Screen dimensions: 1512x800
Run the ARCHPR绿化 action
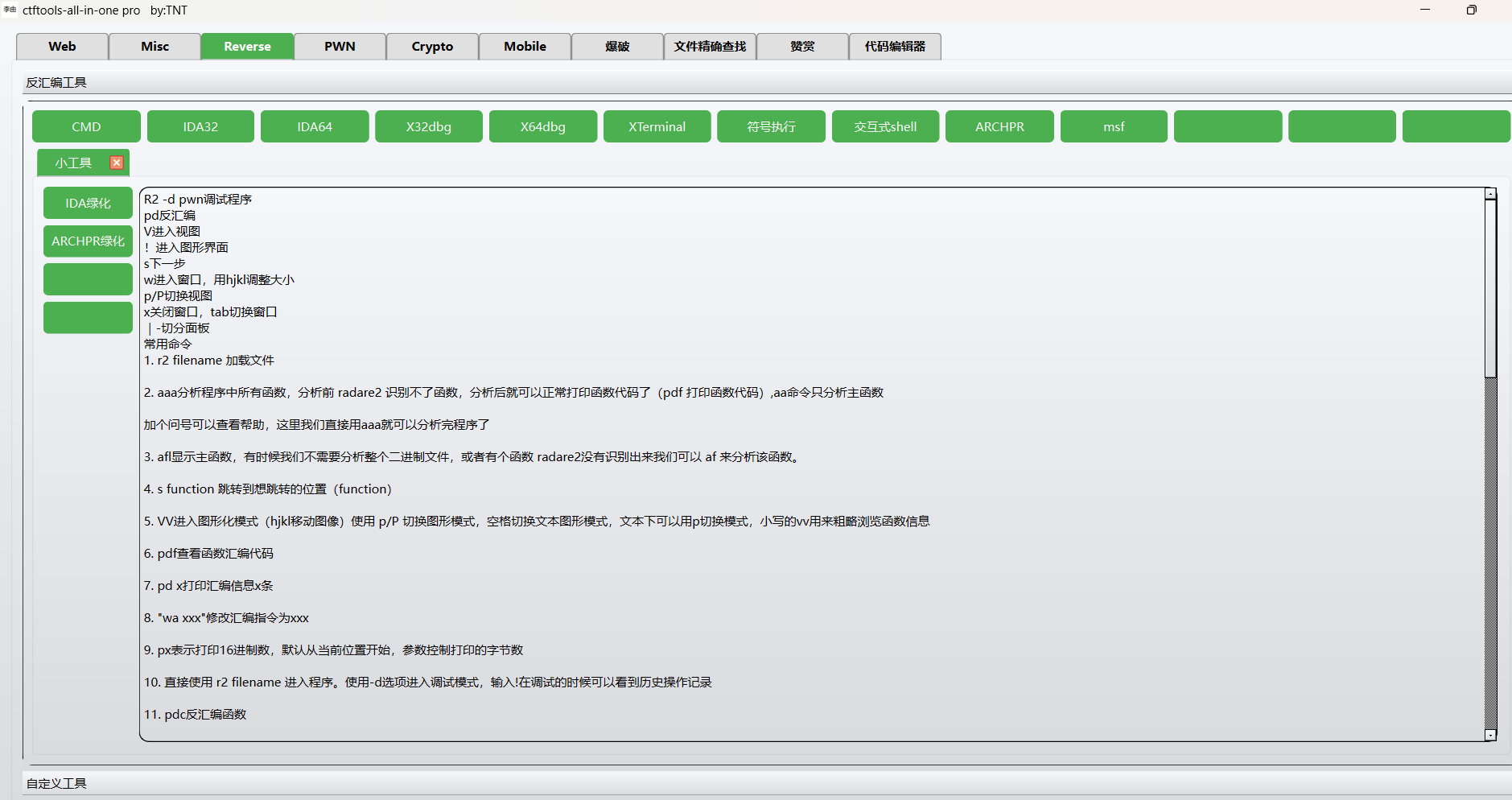[x=88, y=241]
